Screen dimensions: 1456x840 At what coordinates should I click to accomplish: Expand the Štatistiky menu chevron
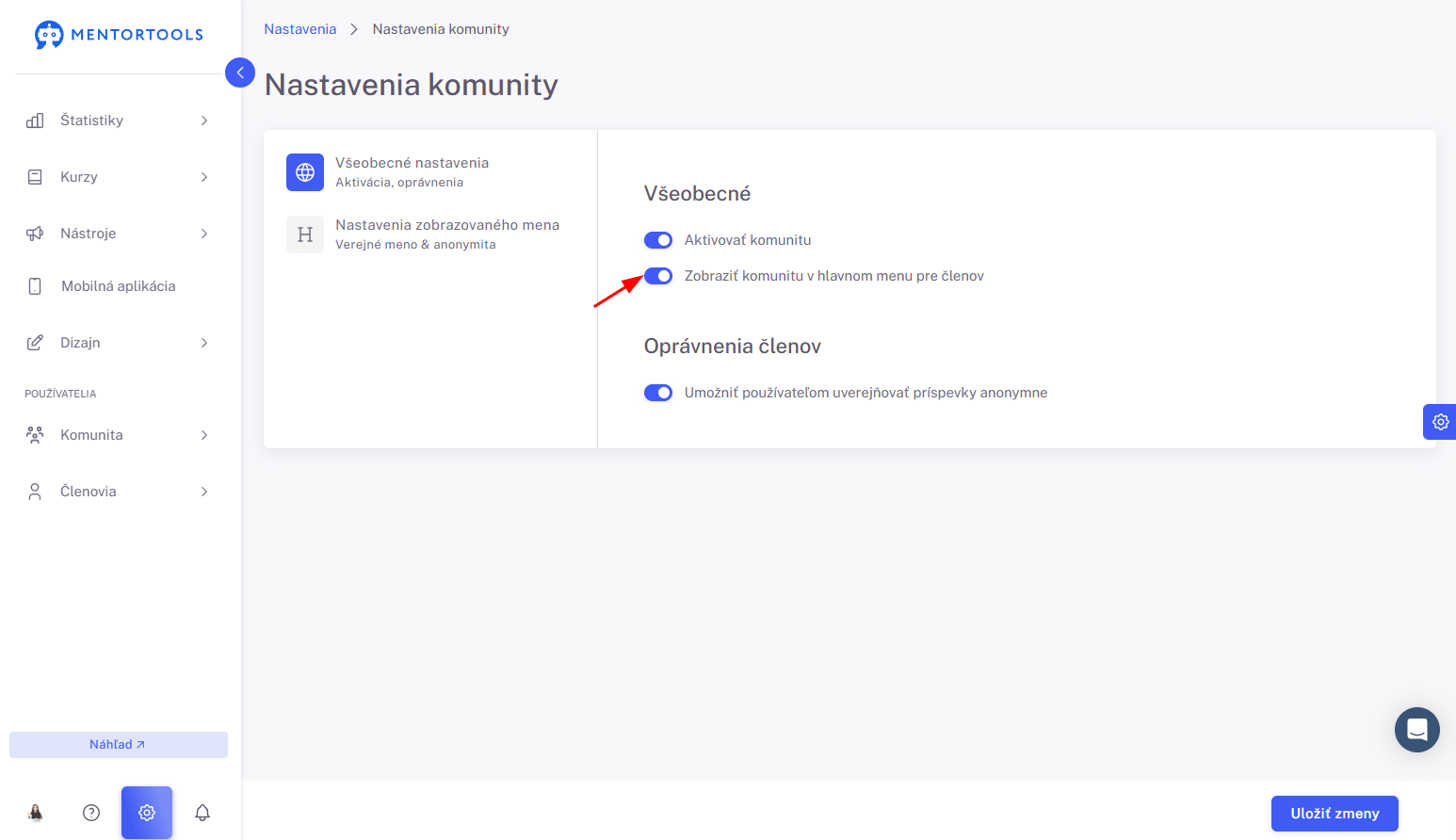click(204, 121)
